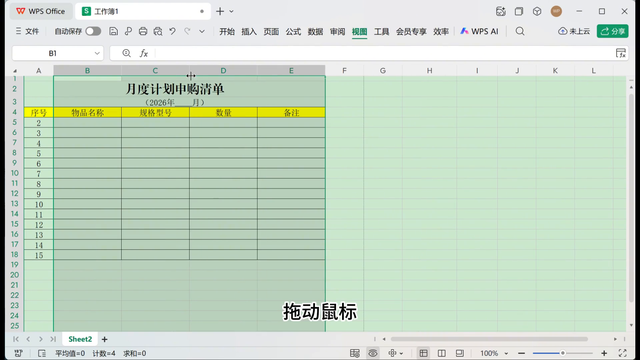
Task: Go to the last sheet navigation arrow
Action: click(53, 339)
